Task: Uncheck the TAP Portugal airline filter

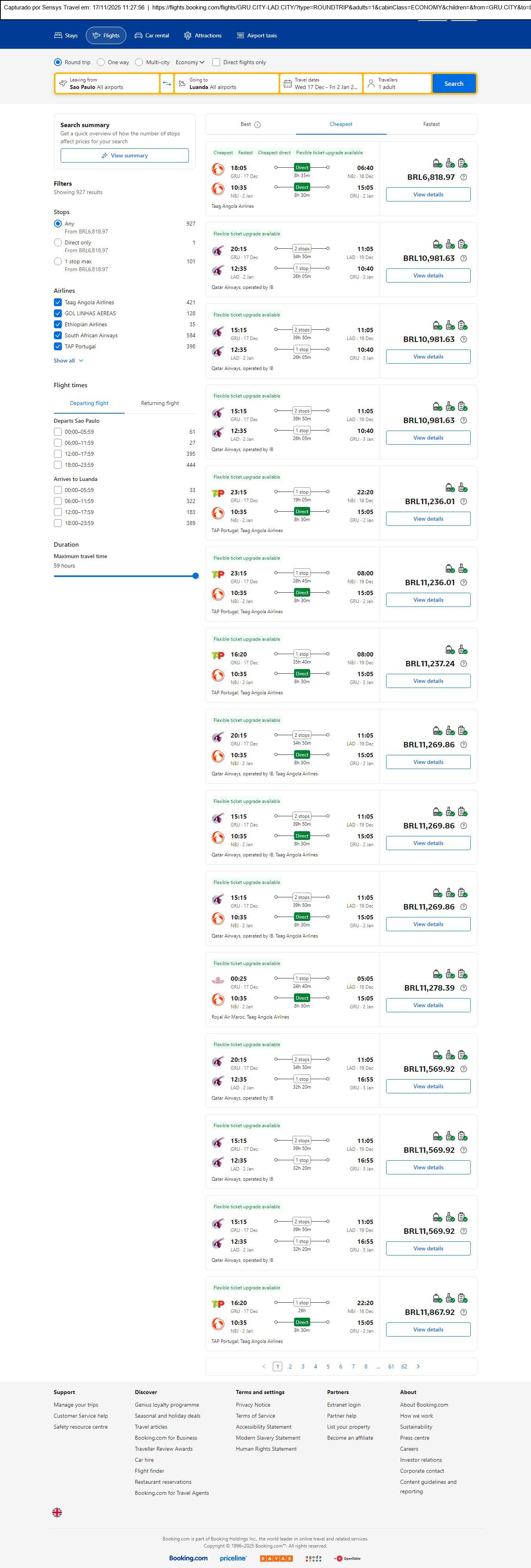Action: [58, 346]
